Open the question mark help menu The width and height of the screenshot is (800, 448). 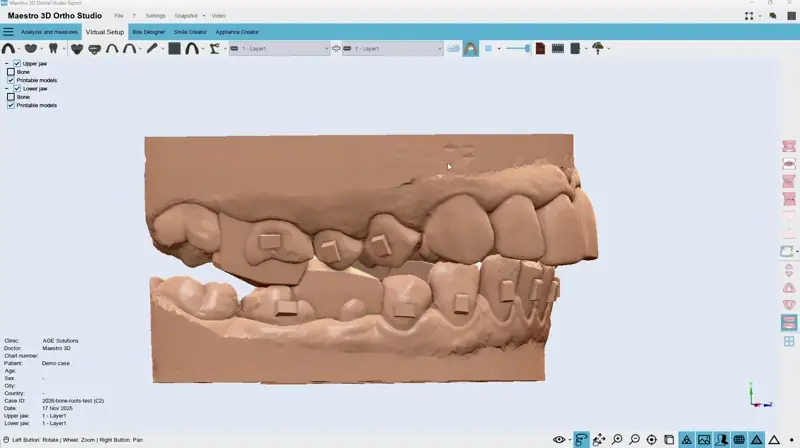tap(134, 16)
